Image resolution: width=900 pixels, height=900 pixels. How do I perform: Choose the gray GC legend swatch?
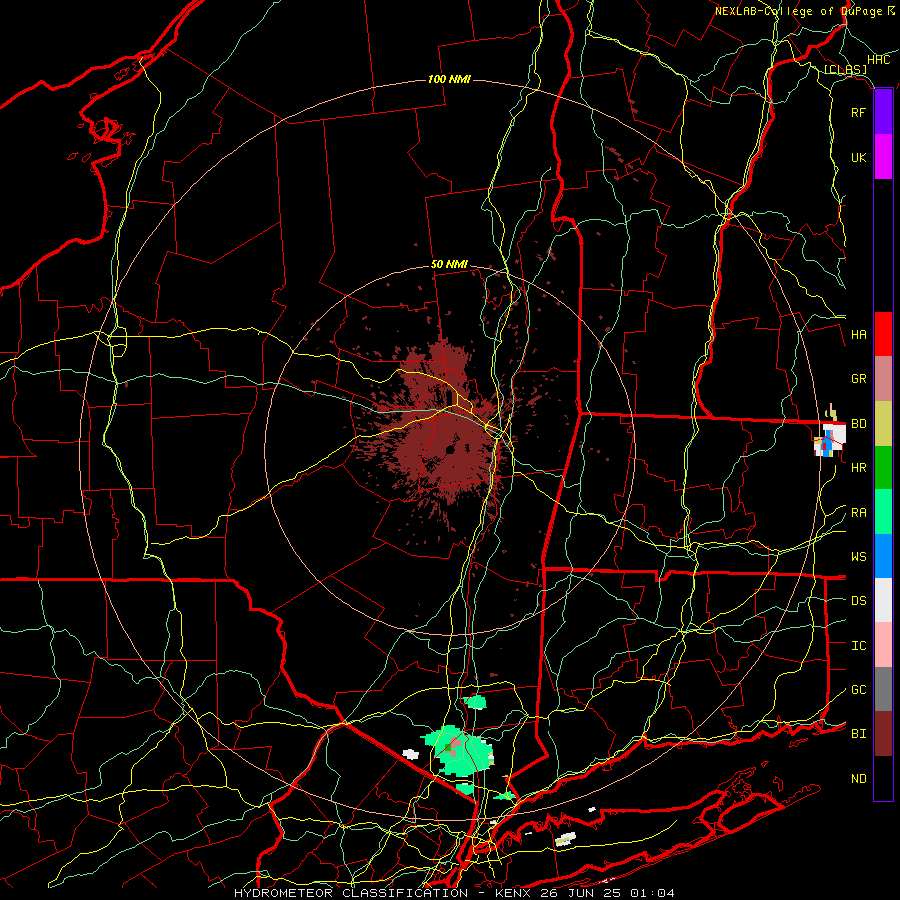click(x=883, y=689)
